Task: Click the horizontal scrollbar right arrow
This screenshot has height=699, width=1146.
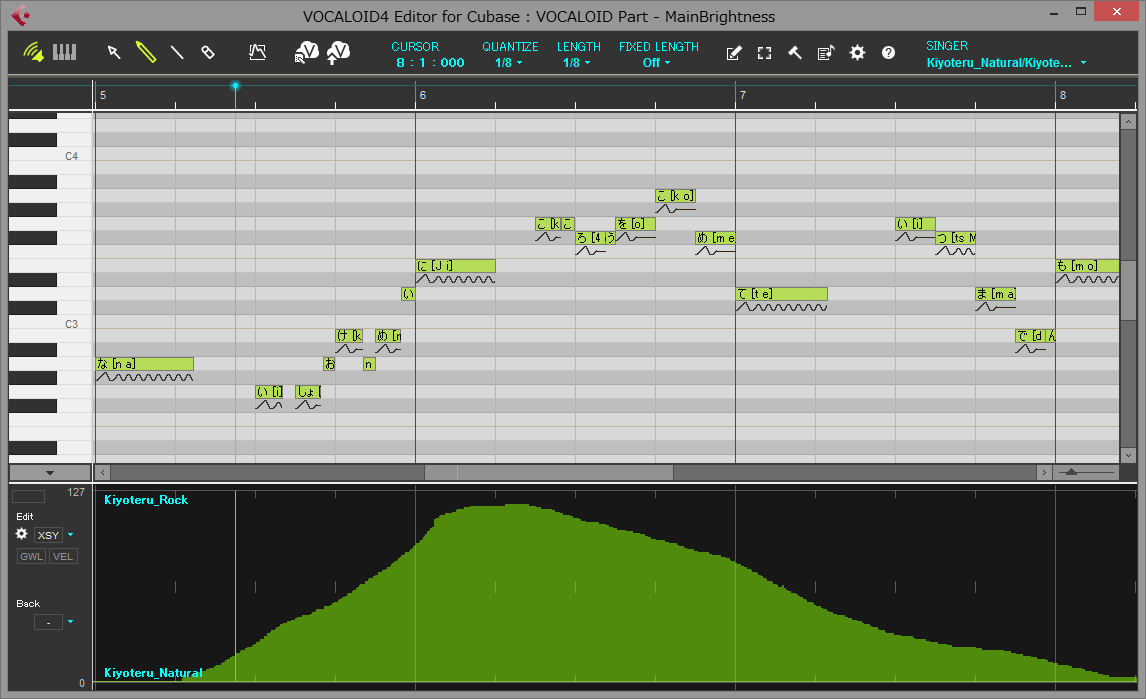Action: pos(1044,472)
